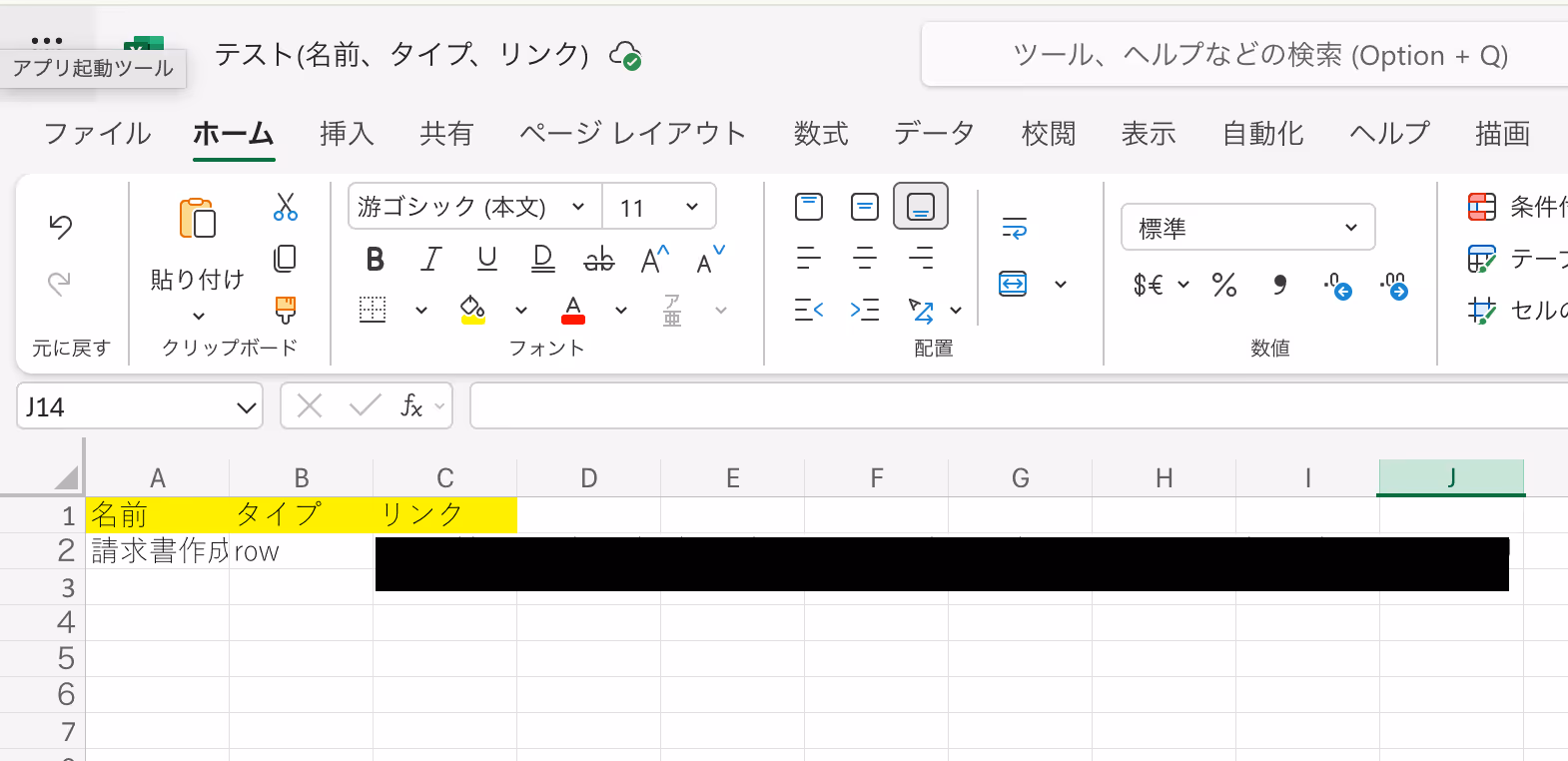Click the Format as Table icon
Screen dimensions: 1568x761
1482,260
